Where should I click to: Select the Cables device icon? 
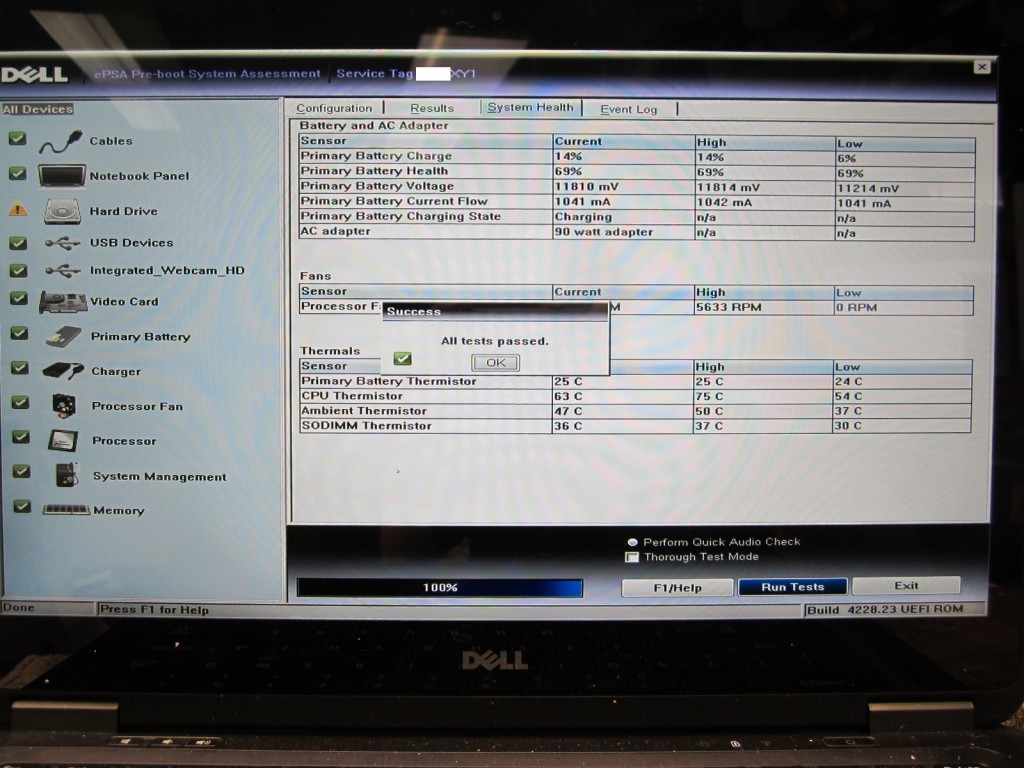click(x=61, y=141)
